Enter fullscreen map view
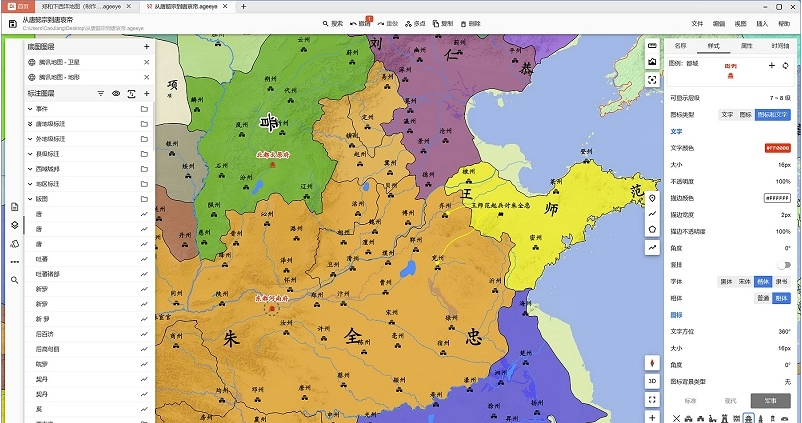 pyautogui.click(x=652, y=399)
